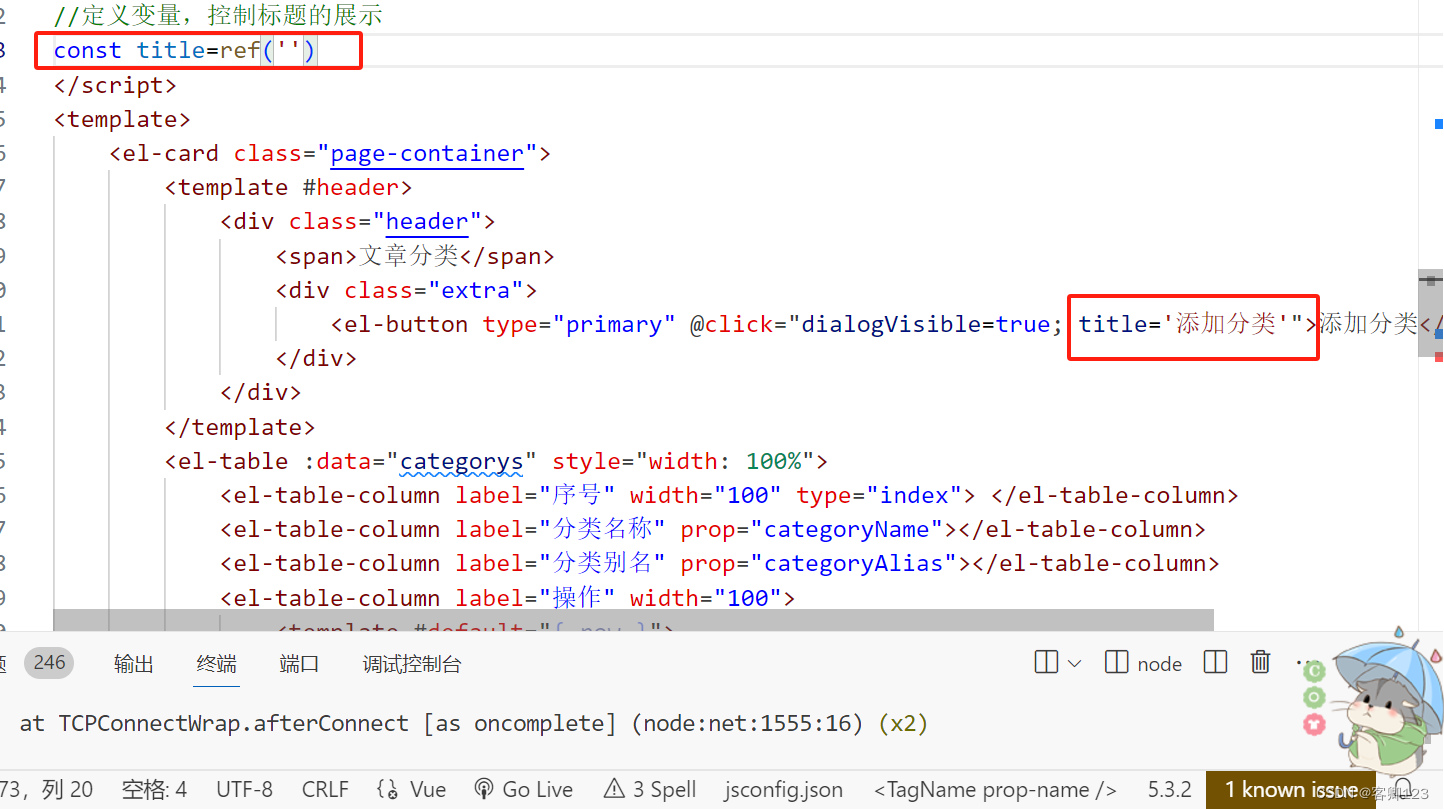Click the underlined header class name
Screen dimensions: 1444x810
coord(427,221)
